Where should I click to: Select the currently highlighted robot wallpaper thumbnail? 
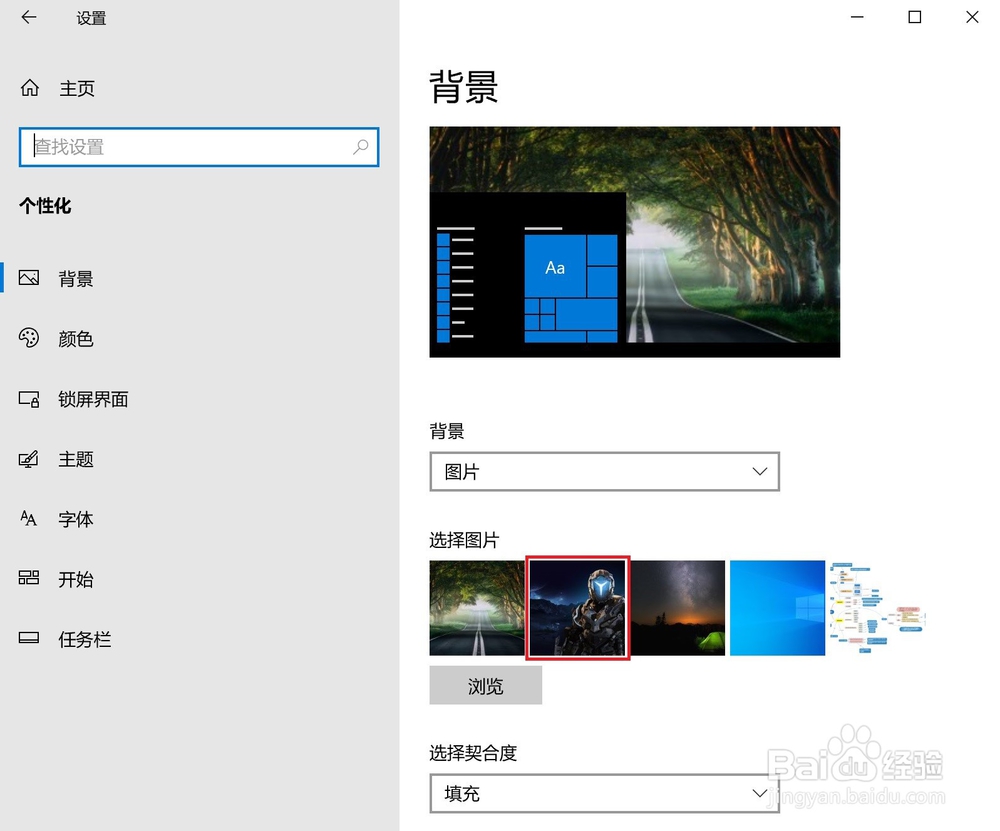(578, 607)
